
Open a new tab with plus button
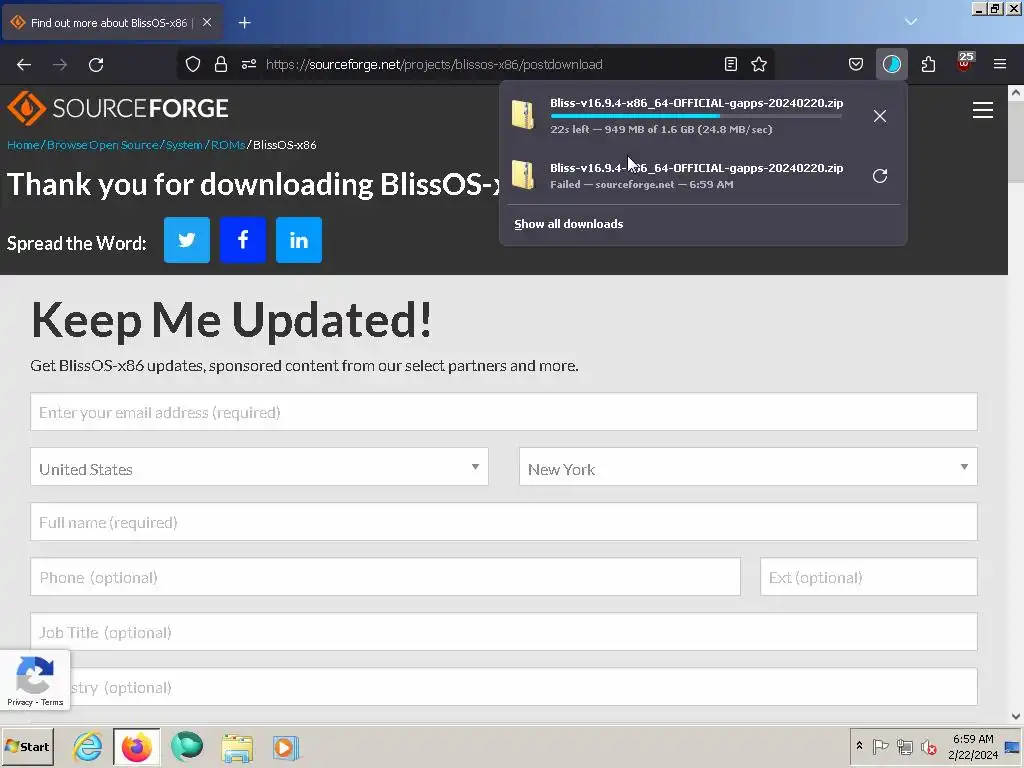tap(244, 23)
